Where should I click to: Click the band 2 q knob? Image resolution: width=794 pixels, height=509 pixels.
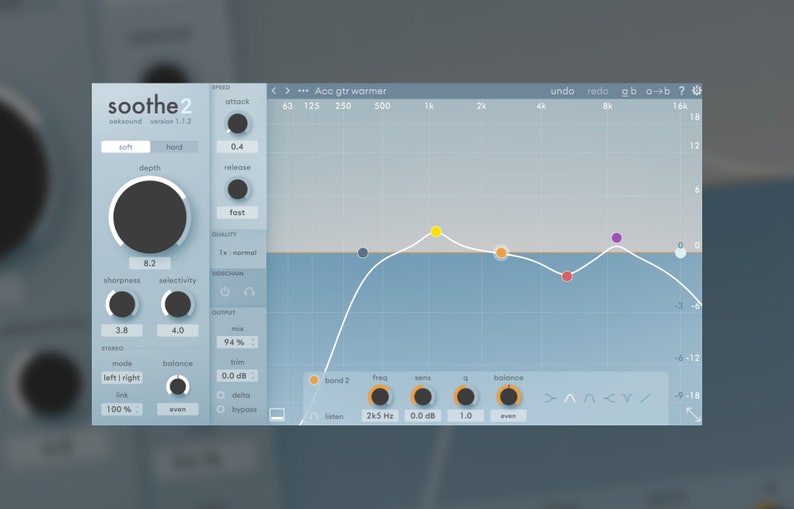coord(465,397)
